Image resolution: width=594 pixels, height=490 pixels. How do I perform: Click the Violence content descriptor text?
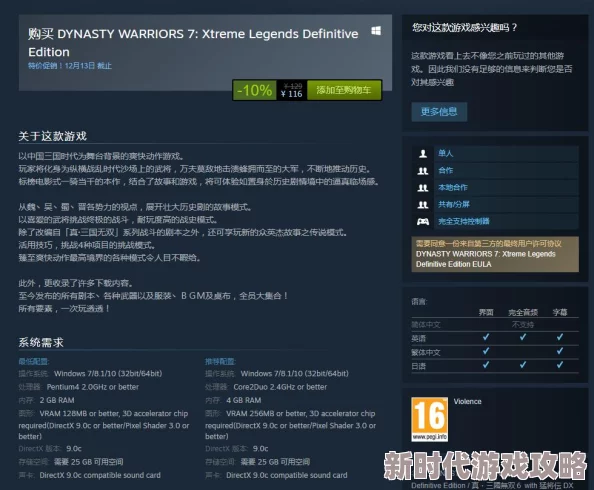point(467,401)
